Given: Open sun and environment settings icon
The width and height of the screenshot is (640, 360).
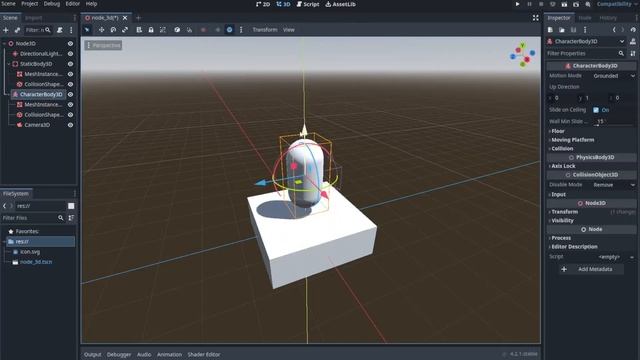Looking at the screenshot, I should click(x=241, y=30).
